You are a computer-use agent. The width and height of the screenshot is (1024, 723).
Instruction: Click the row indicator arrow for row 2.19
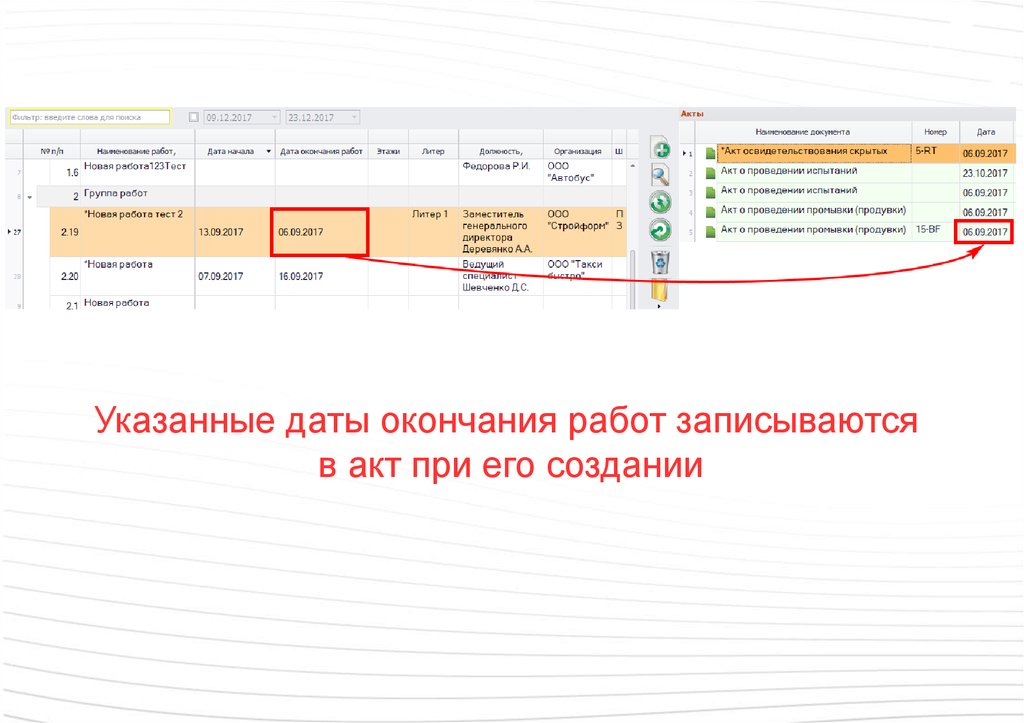(8, 232)
